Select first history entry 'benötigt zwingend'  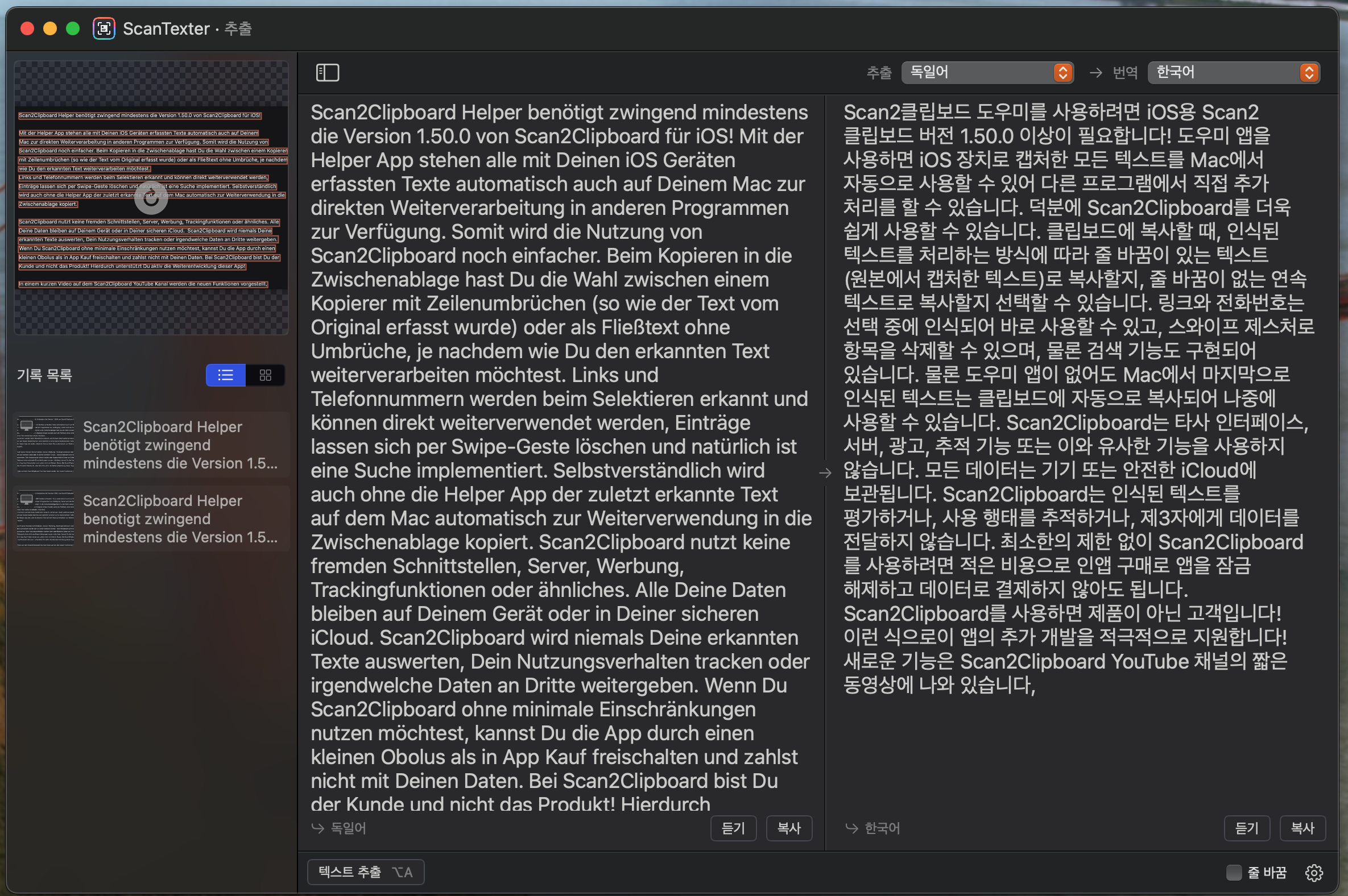coord(151,445)
